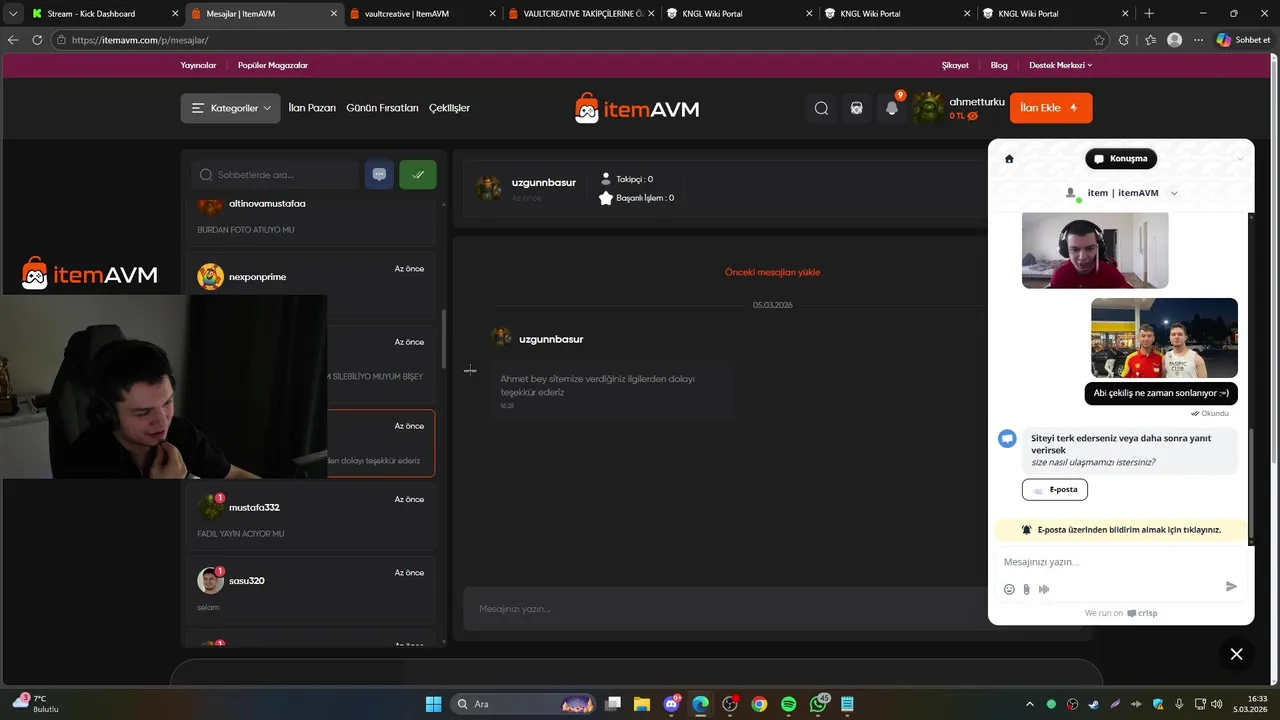Switch to vaultcreative | ItemAVM tab
Image resolution: width=1280 pixels, height=720 pixels.
(x=420, y=13)
